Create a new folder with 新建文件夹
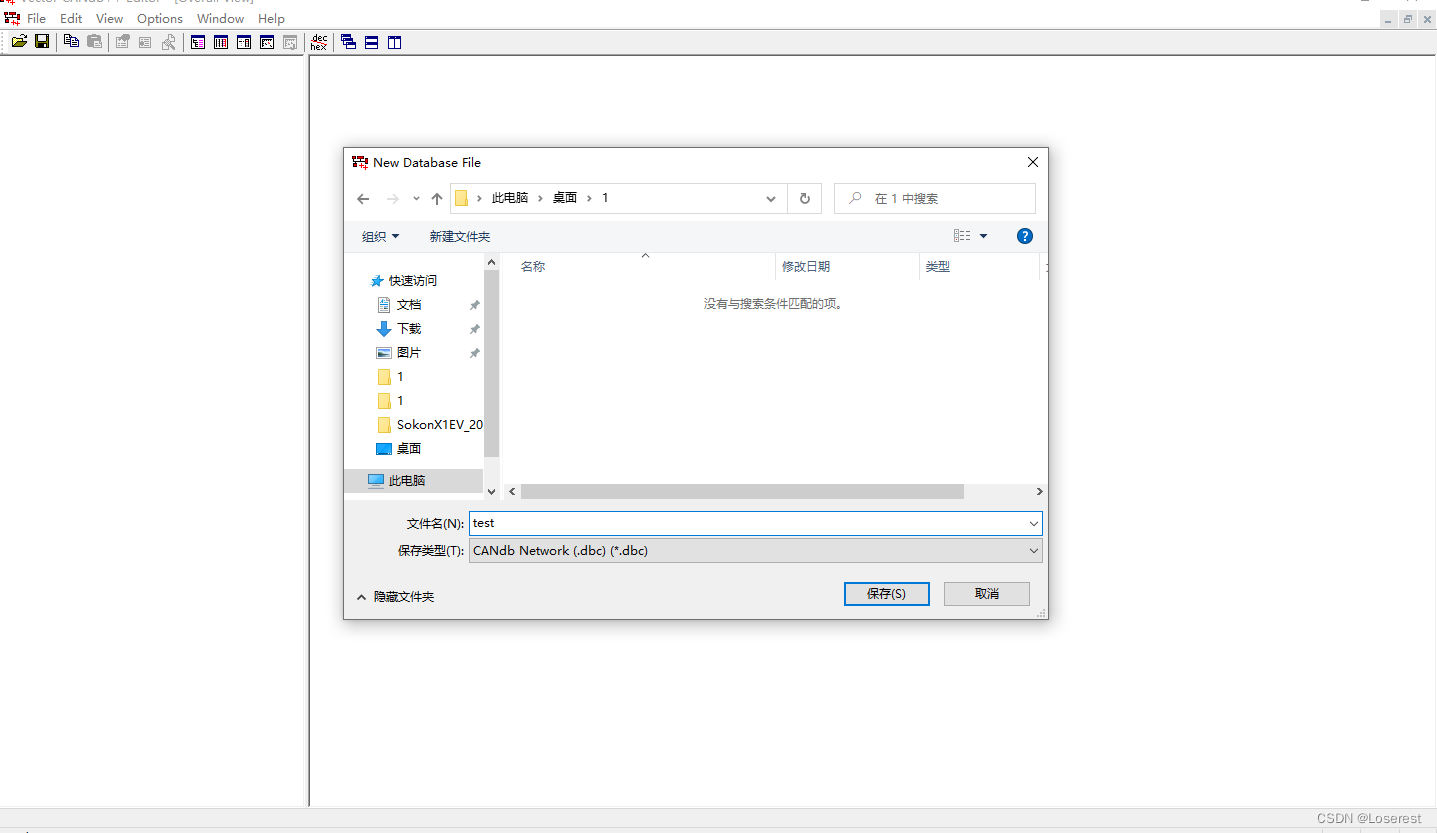 pyautogui.click(x=460, y=236)
